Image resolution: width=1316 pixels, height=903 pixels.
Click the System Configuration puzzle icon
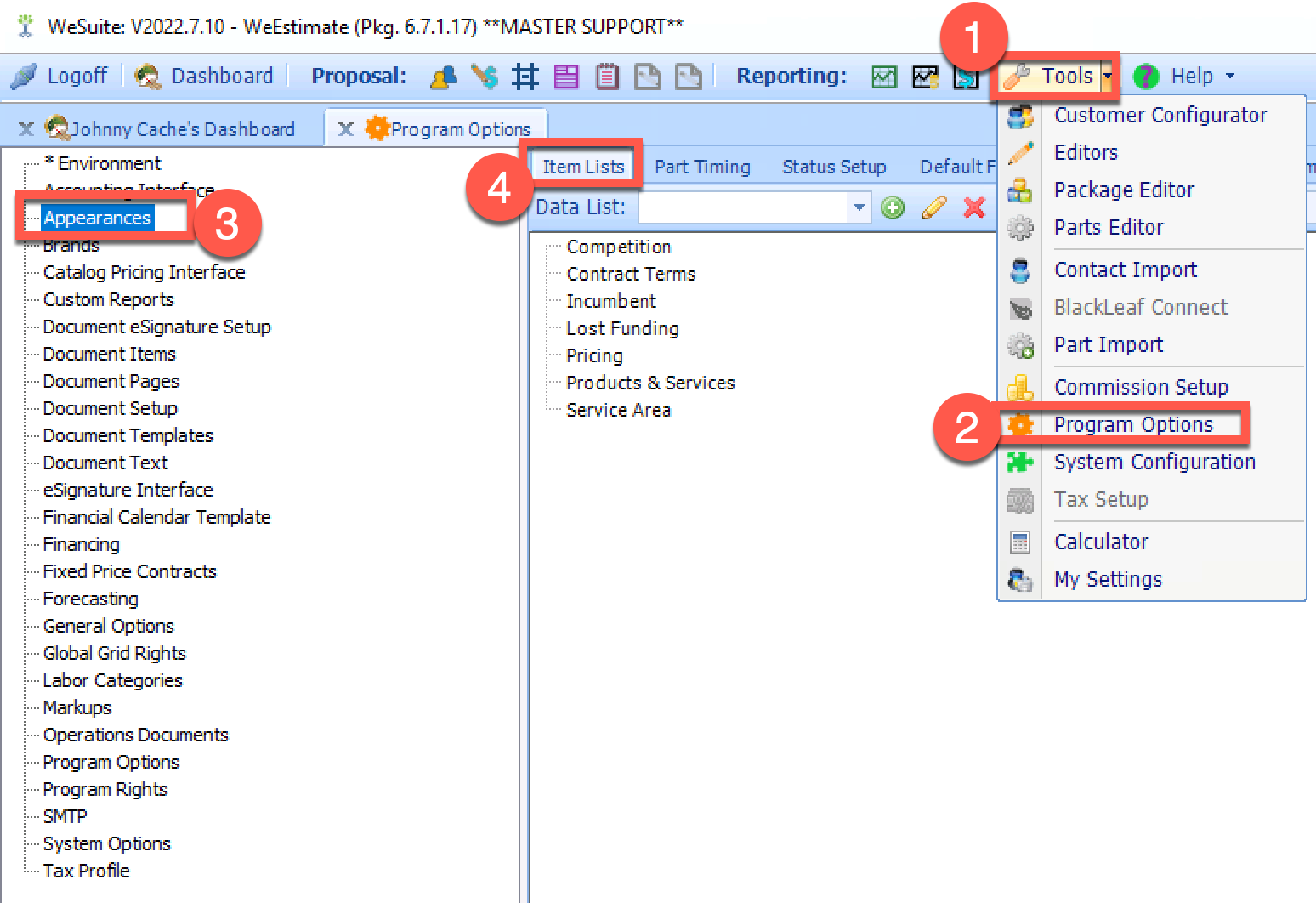(x=1020, y=463)
